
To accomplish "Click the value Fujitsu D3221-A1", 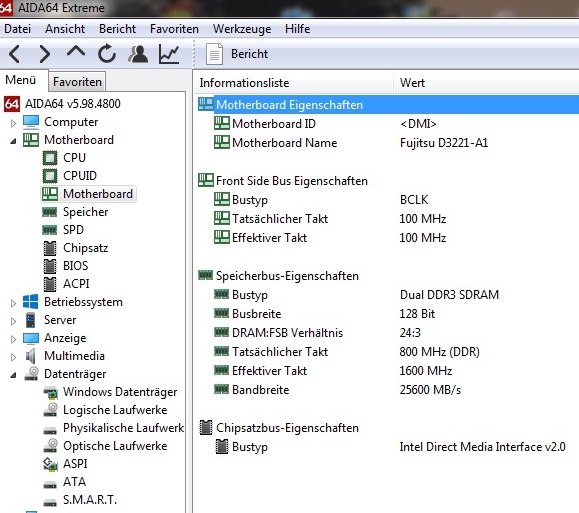I will pyautogui.click(x=444, y=143).
